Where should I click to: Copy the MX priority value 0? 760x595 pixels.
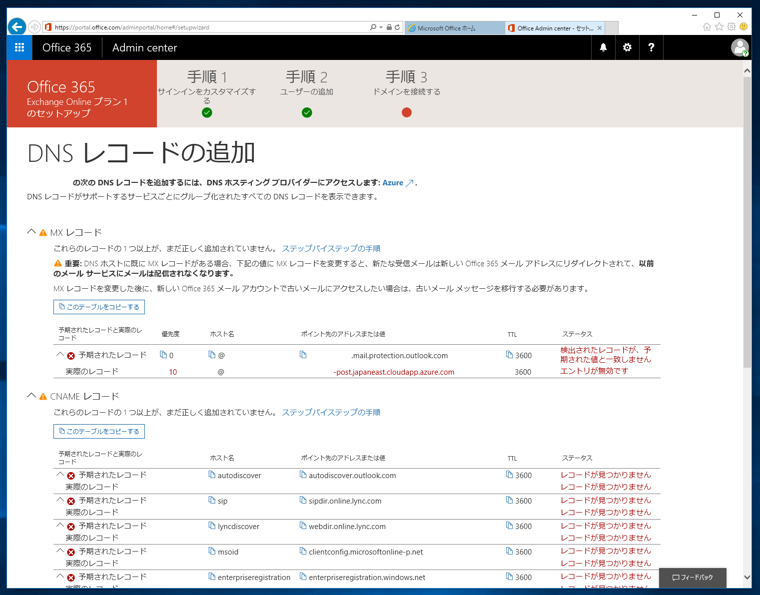(x=163, y=355)
